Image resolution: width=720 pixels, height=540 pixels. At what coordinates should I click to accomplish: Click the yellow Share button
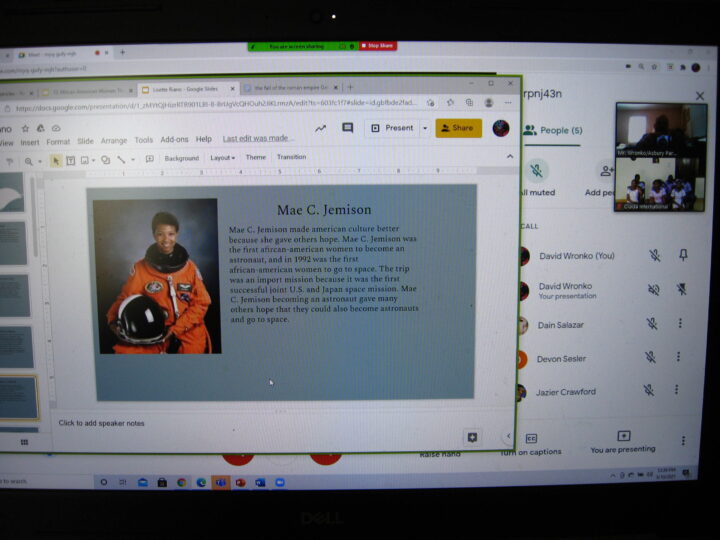(x=458, y=128)
